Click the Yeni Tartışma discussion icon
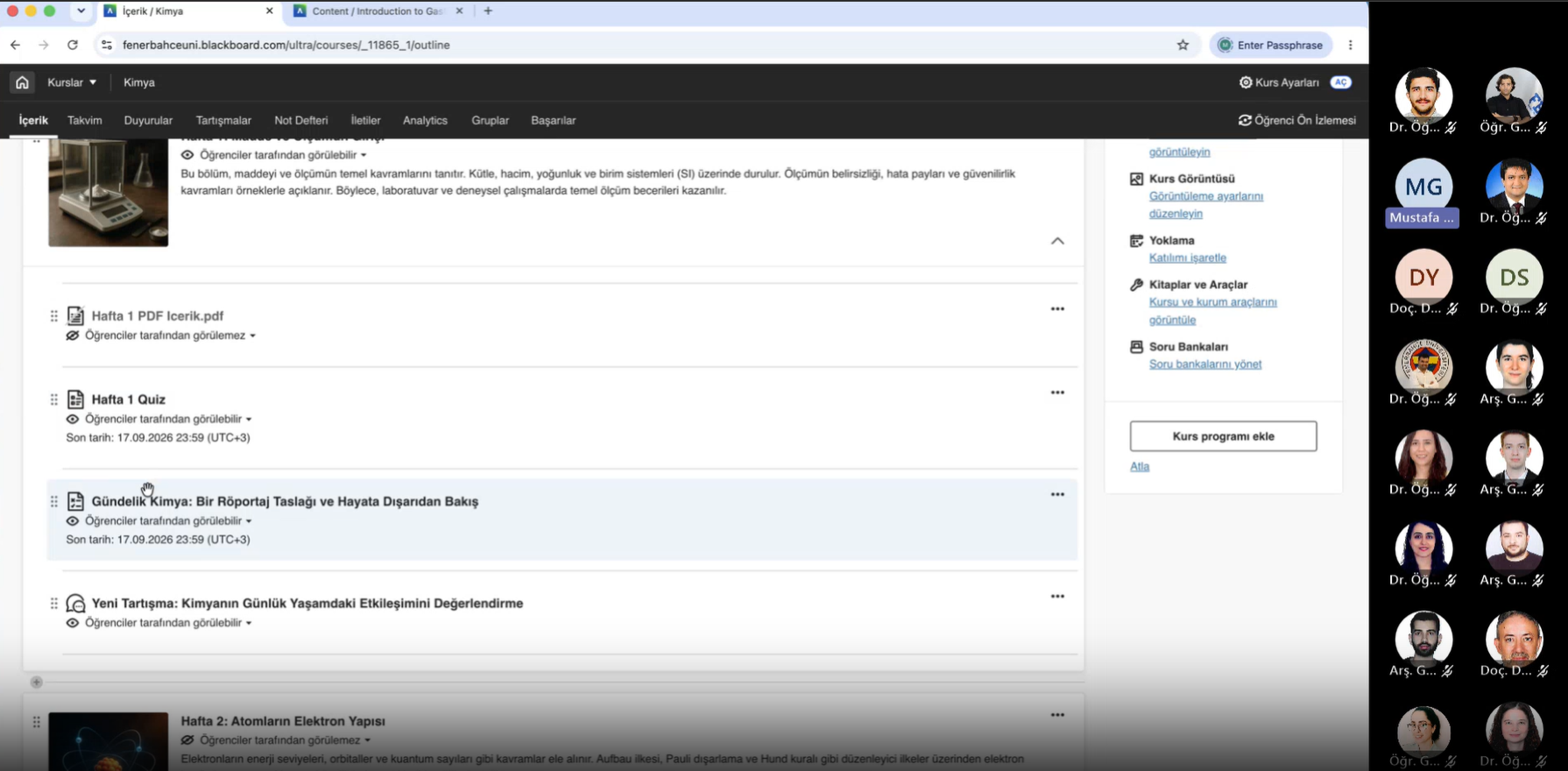The height and width of the screenshot is (771, 1568). coord(76,604)
